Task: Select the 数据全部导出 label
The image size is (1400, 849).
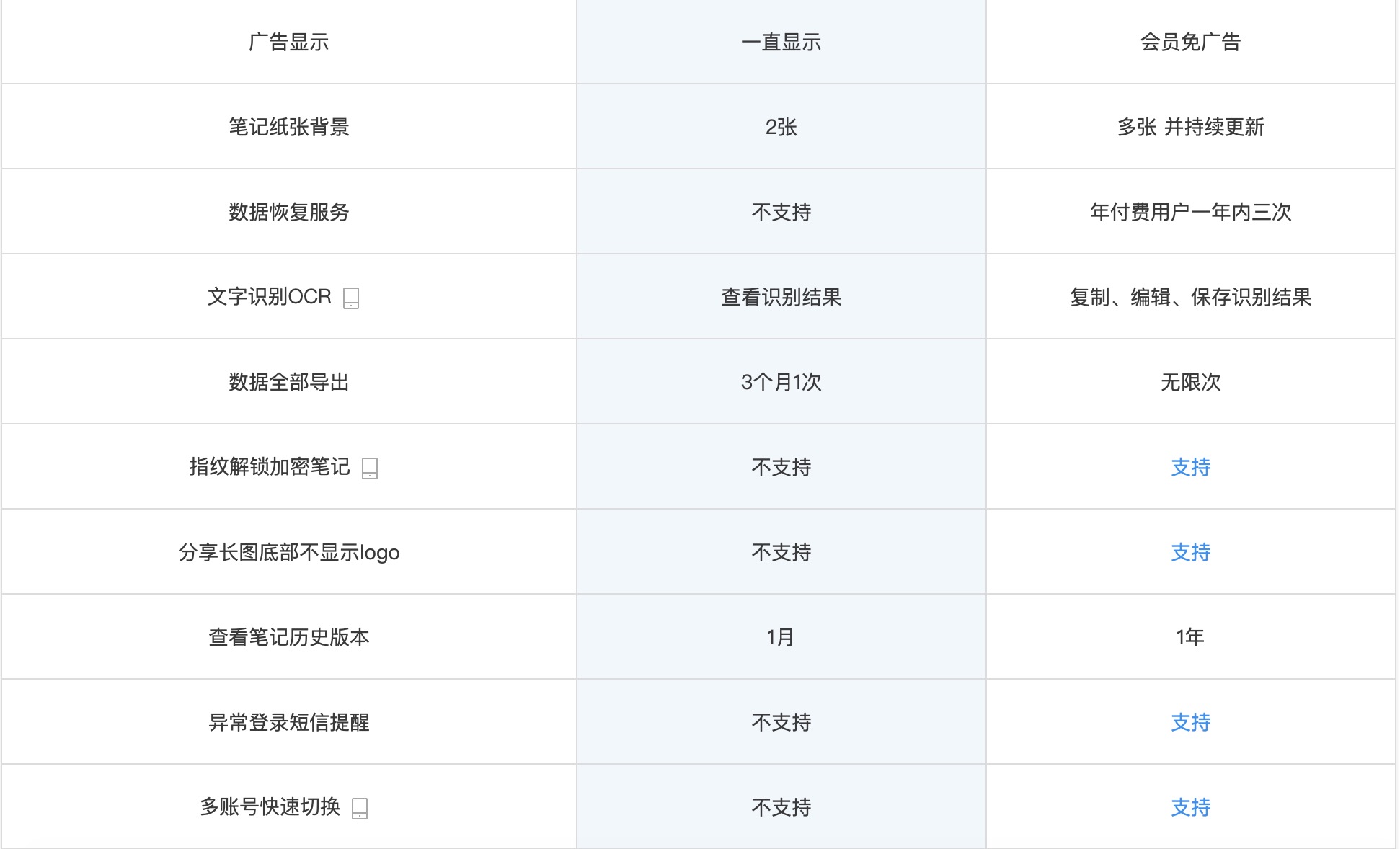Action: (x=288, y=382)
